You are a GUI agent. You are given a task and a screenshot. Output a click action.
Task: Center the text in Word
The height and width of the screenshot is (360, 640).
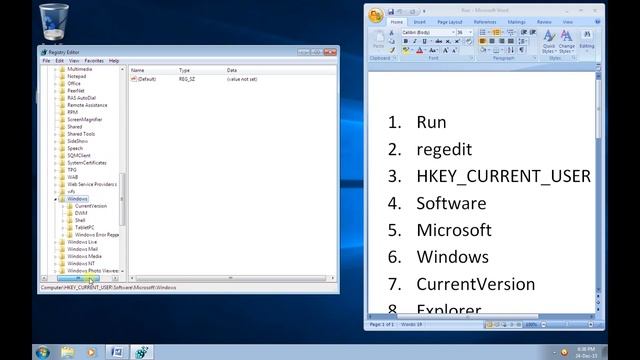(x=492, y=41)
